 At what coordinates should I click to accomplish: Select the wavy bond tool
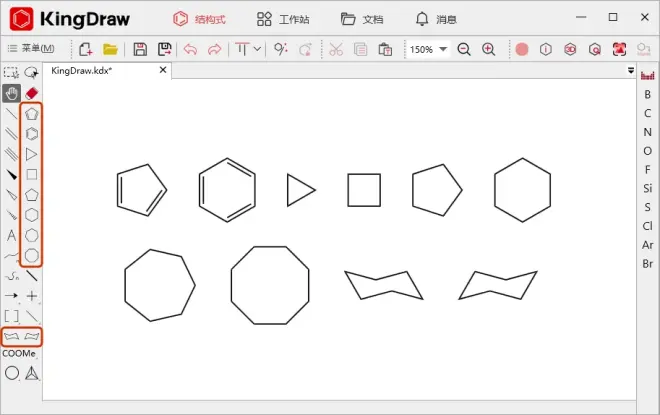coord(11,255)
